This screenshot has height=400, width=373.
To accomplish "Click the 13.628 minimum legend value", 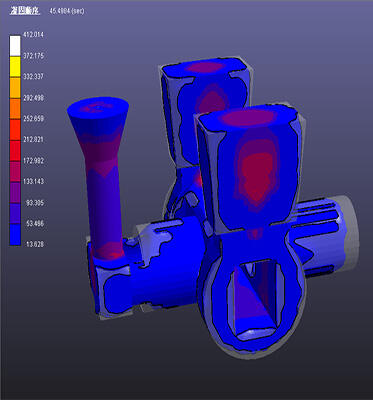I will pos(35,244).
